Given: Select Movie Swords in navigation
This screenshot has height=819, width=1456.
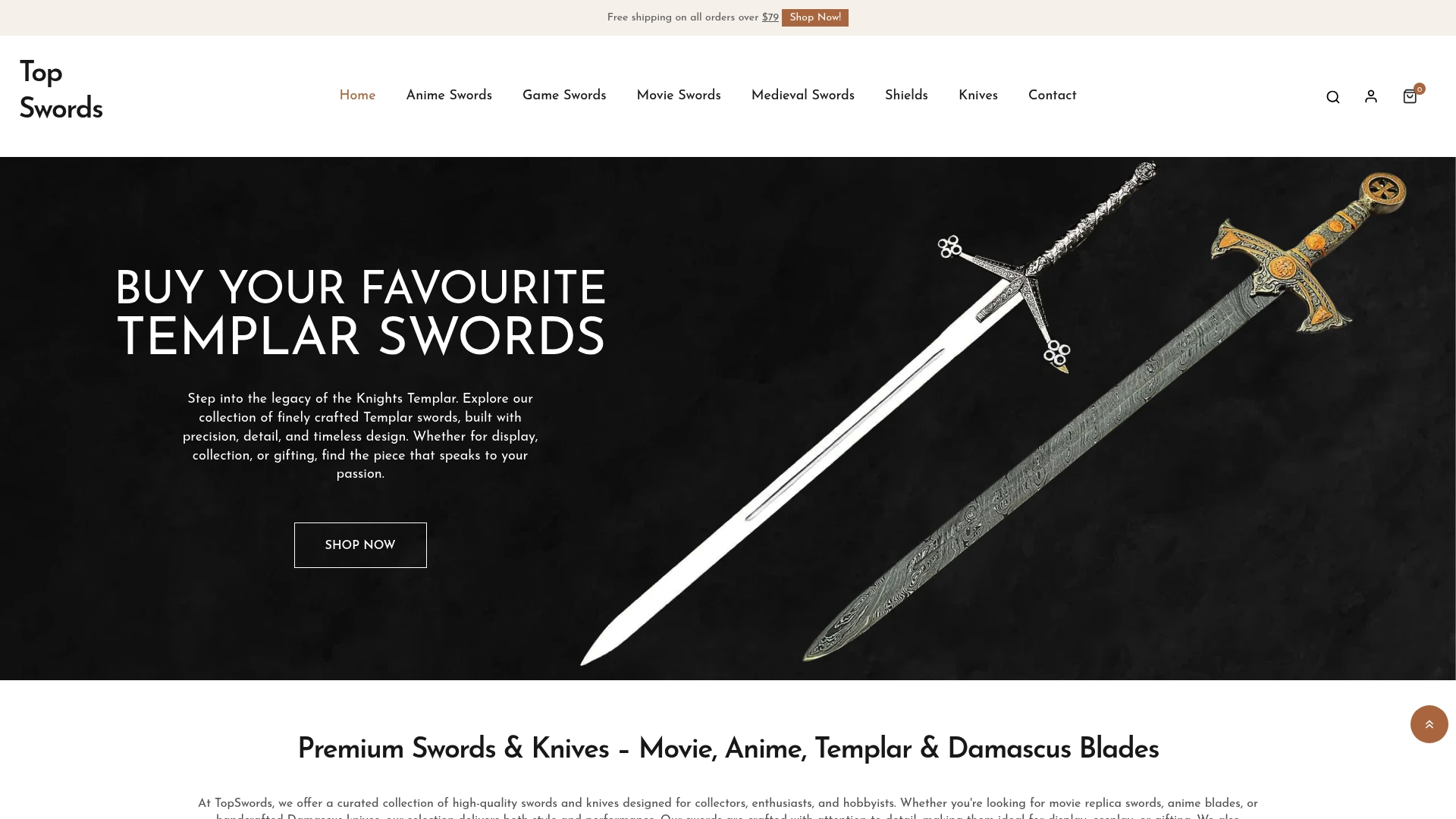Looking at the screenshot, I should (x=679, y=96).
